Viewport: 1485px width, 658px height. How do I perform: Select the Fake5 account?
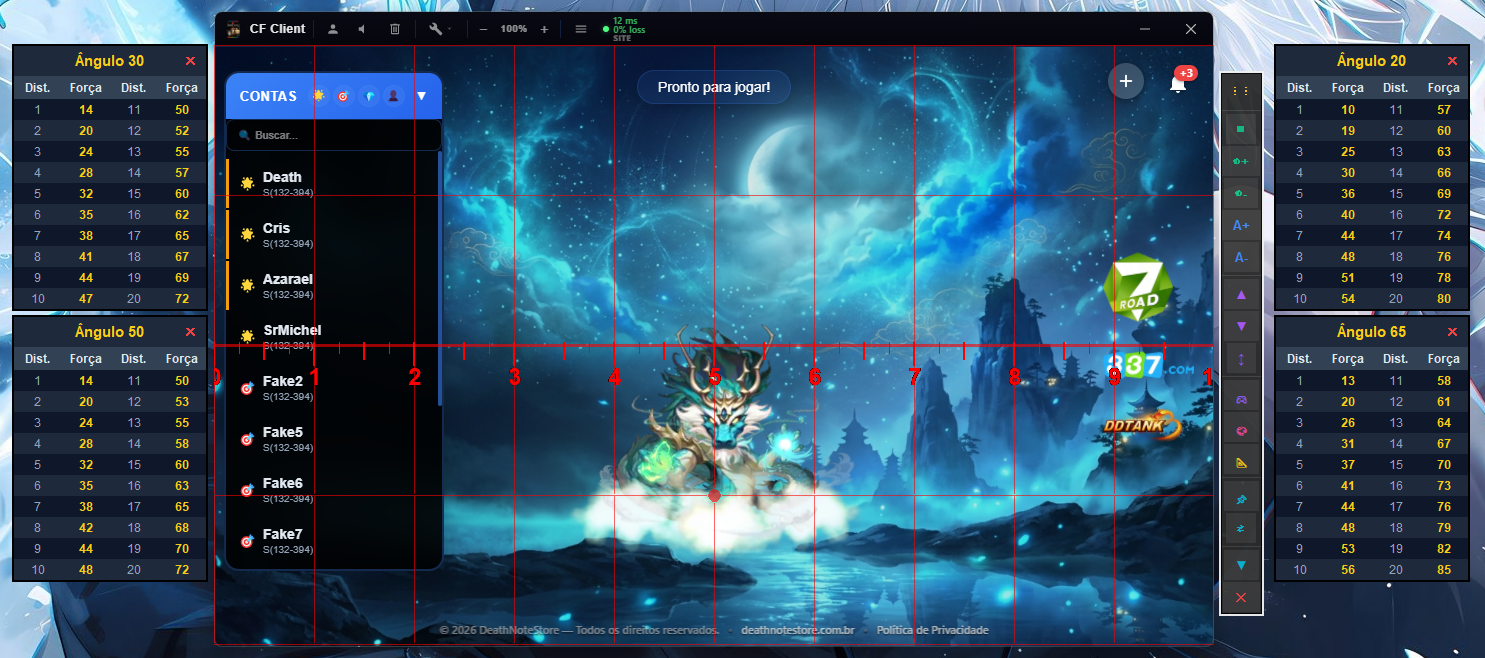click(x=332, y=439)
